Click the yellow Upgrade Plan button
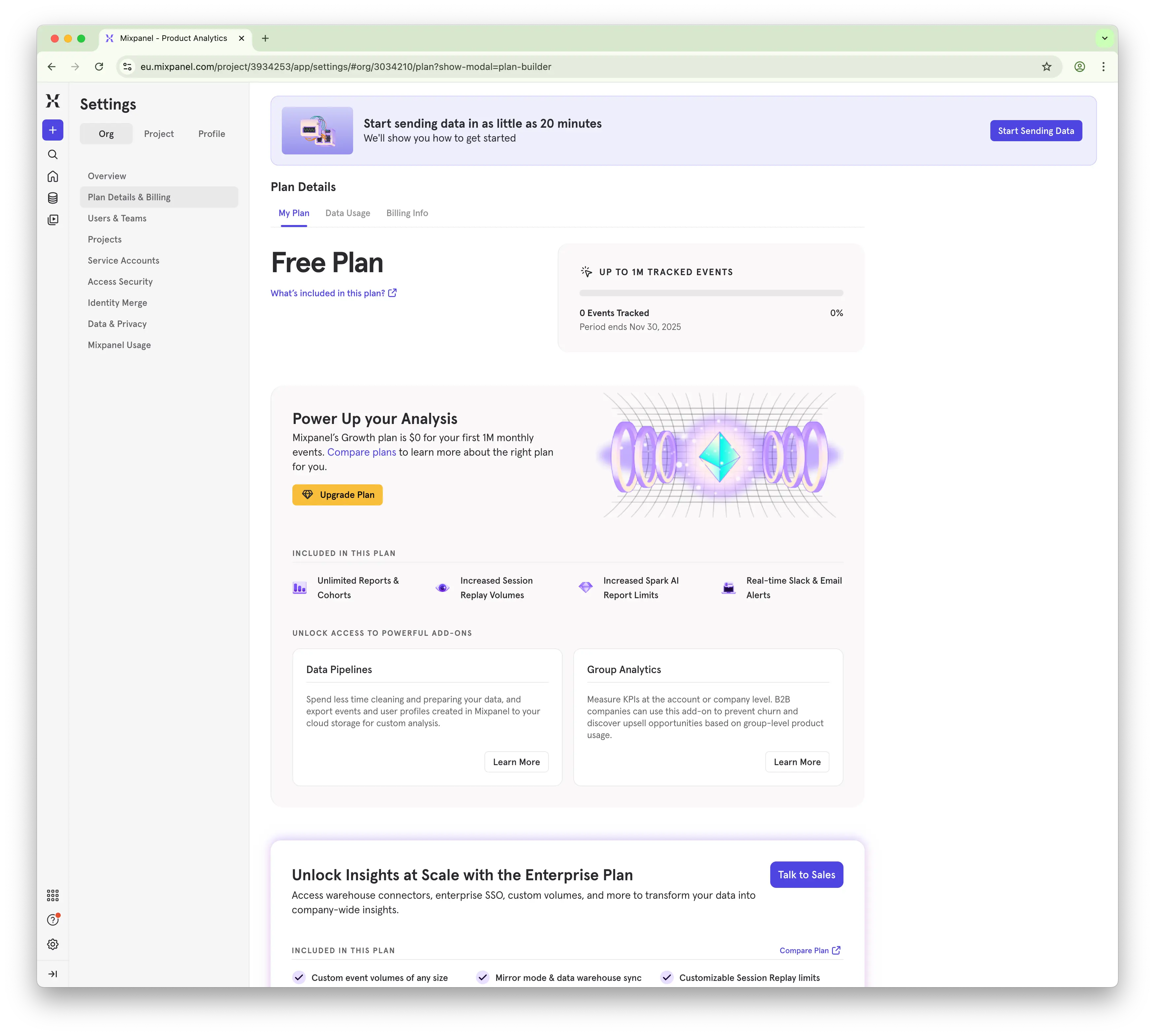 click(338, 495)
